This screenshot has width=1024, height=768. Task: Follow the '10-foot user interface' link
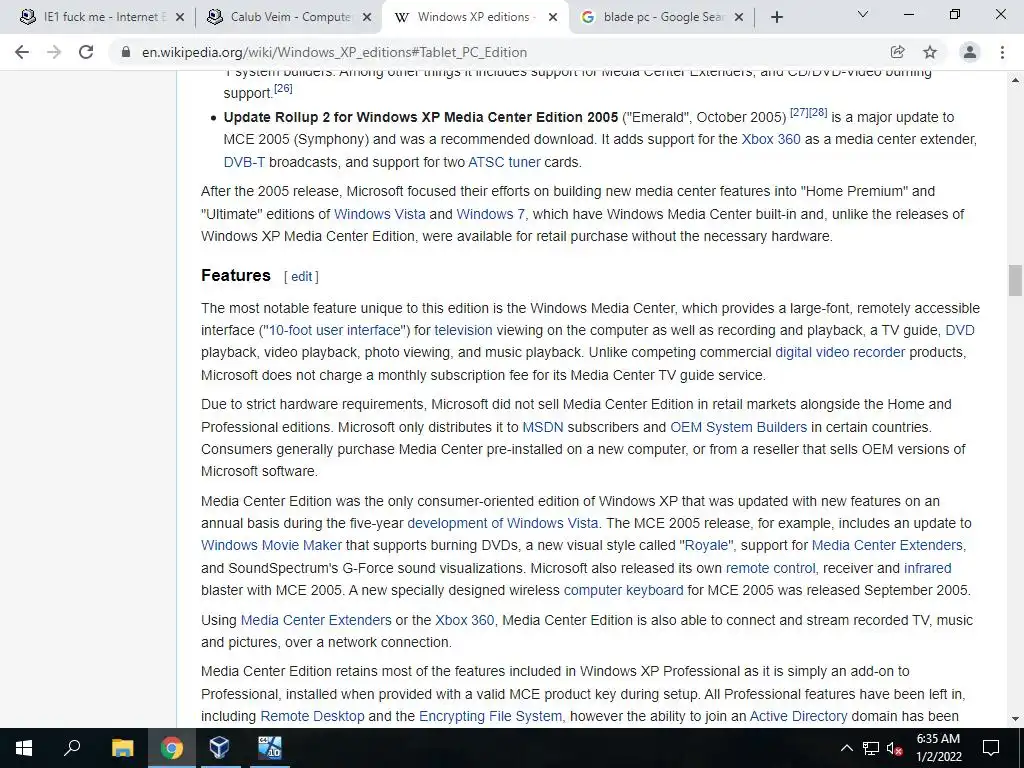(335, 330)
